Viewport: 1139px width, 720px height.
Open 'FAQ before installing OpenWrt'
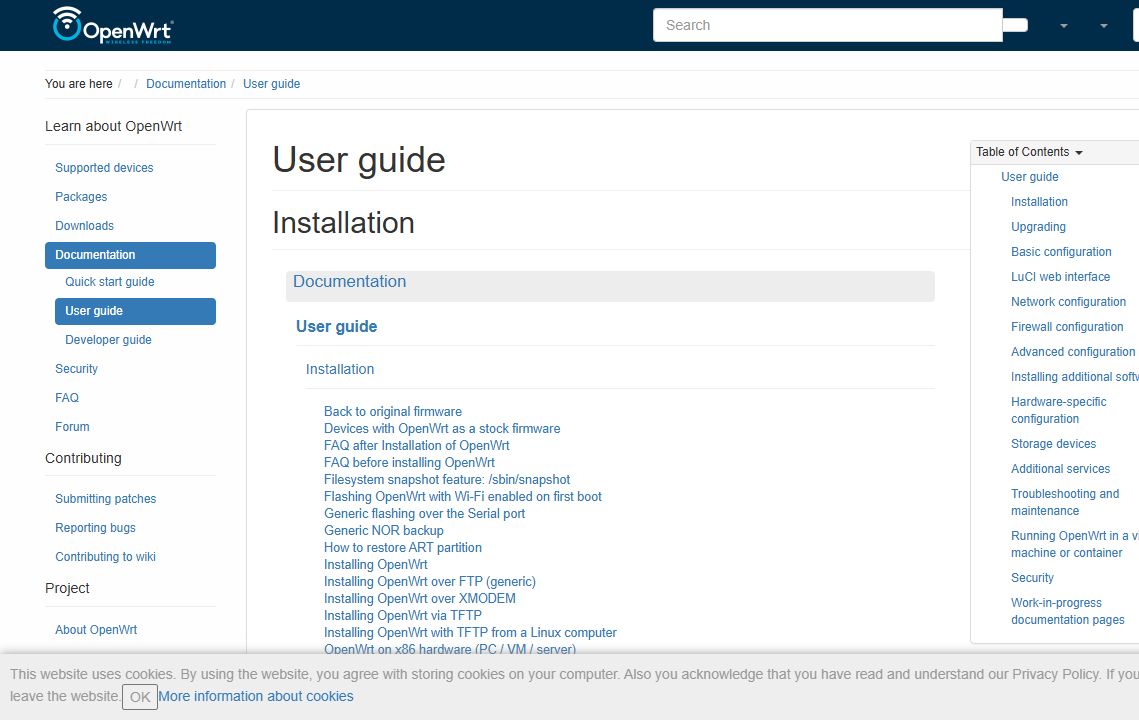click(410, 463)
